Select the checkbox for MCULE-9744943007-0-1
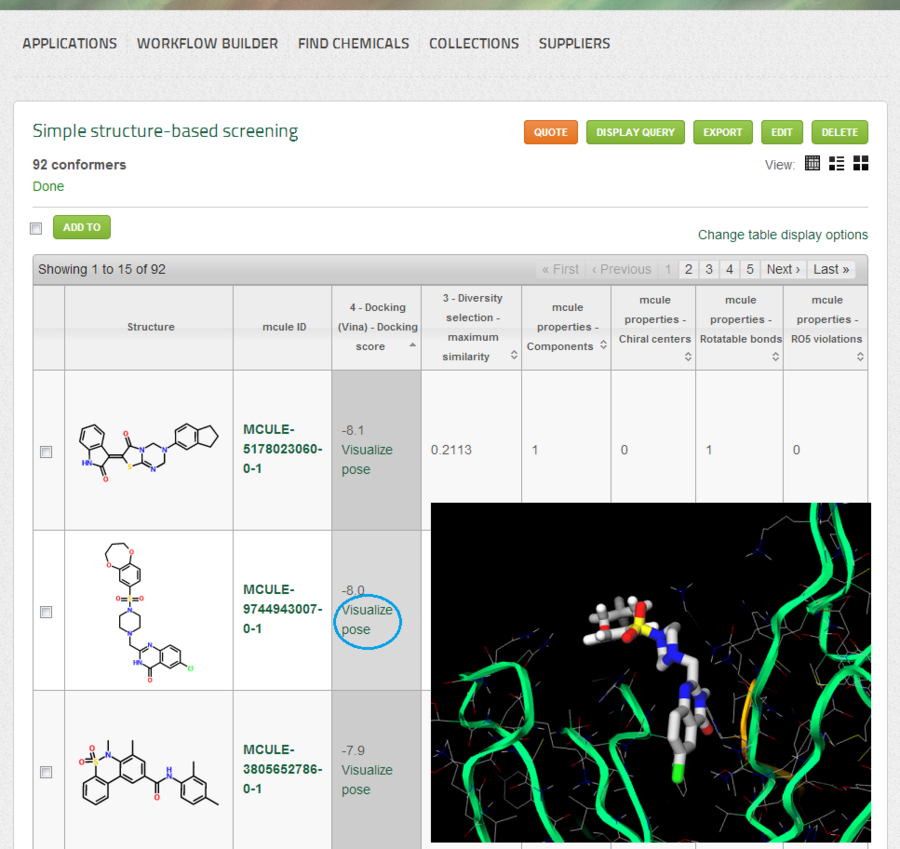The width and height of the screenshot is (900, 849). tap(46, 612)
